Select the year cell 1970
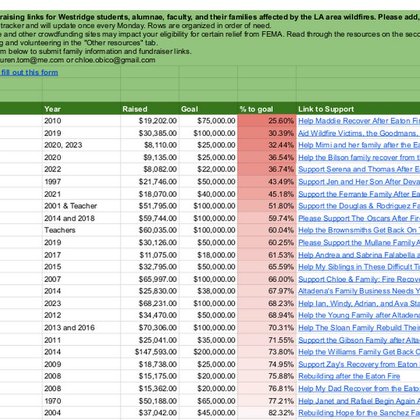The width and height of the screenshot is (420, 420). tap(81, 401)
